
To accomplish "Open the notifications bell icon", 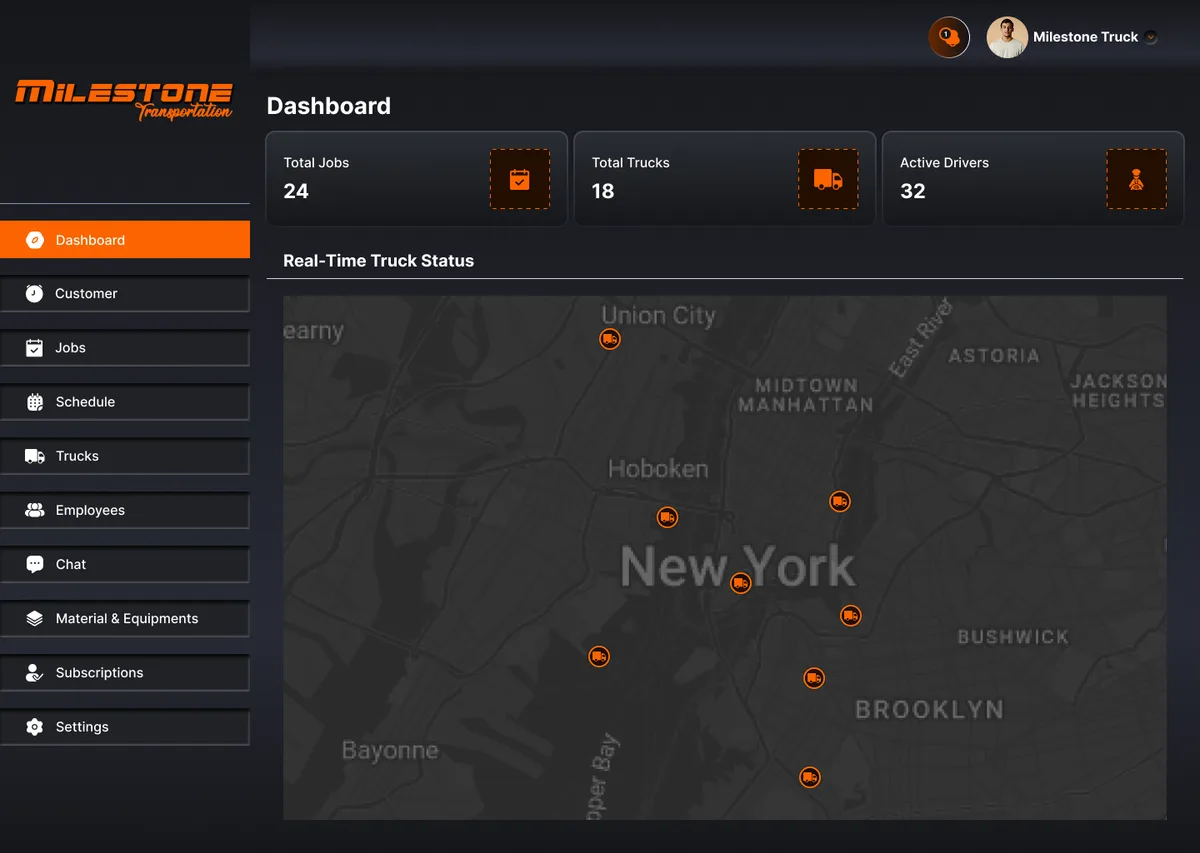I will [949, 37].
